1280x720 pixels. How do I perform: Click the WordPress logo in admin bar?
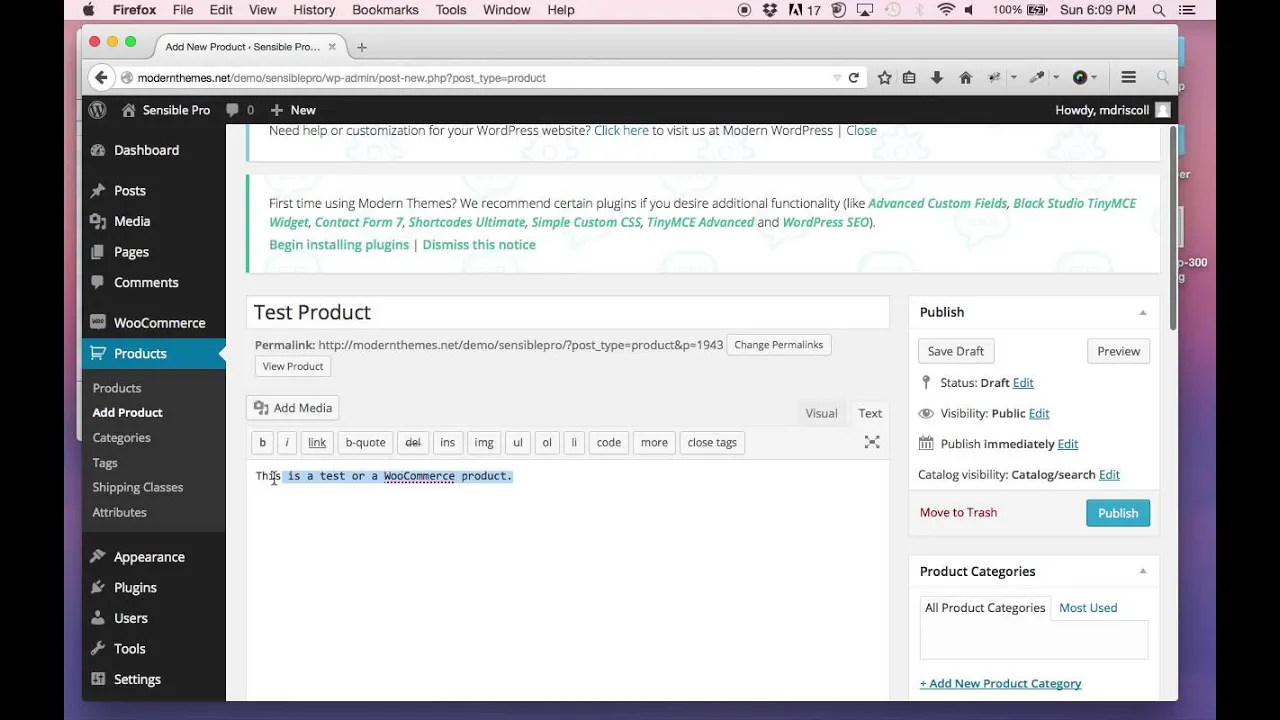click(97, 110)
